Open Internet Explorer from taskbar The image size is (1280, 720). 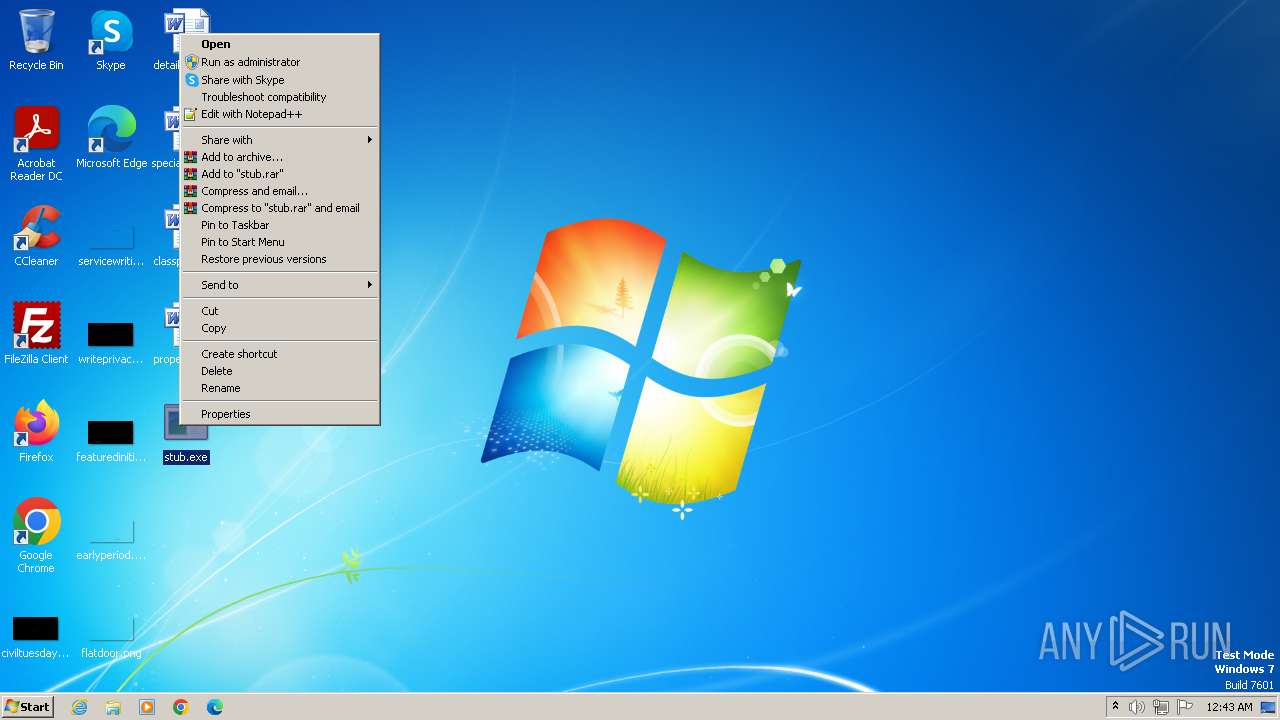80,707
